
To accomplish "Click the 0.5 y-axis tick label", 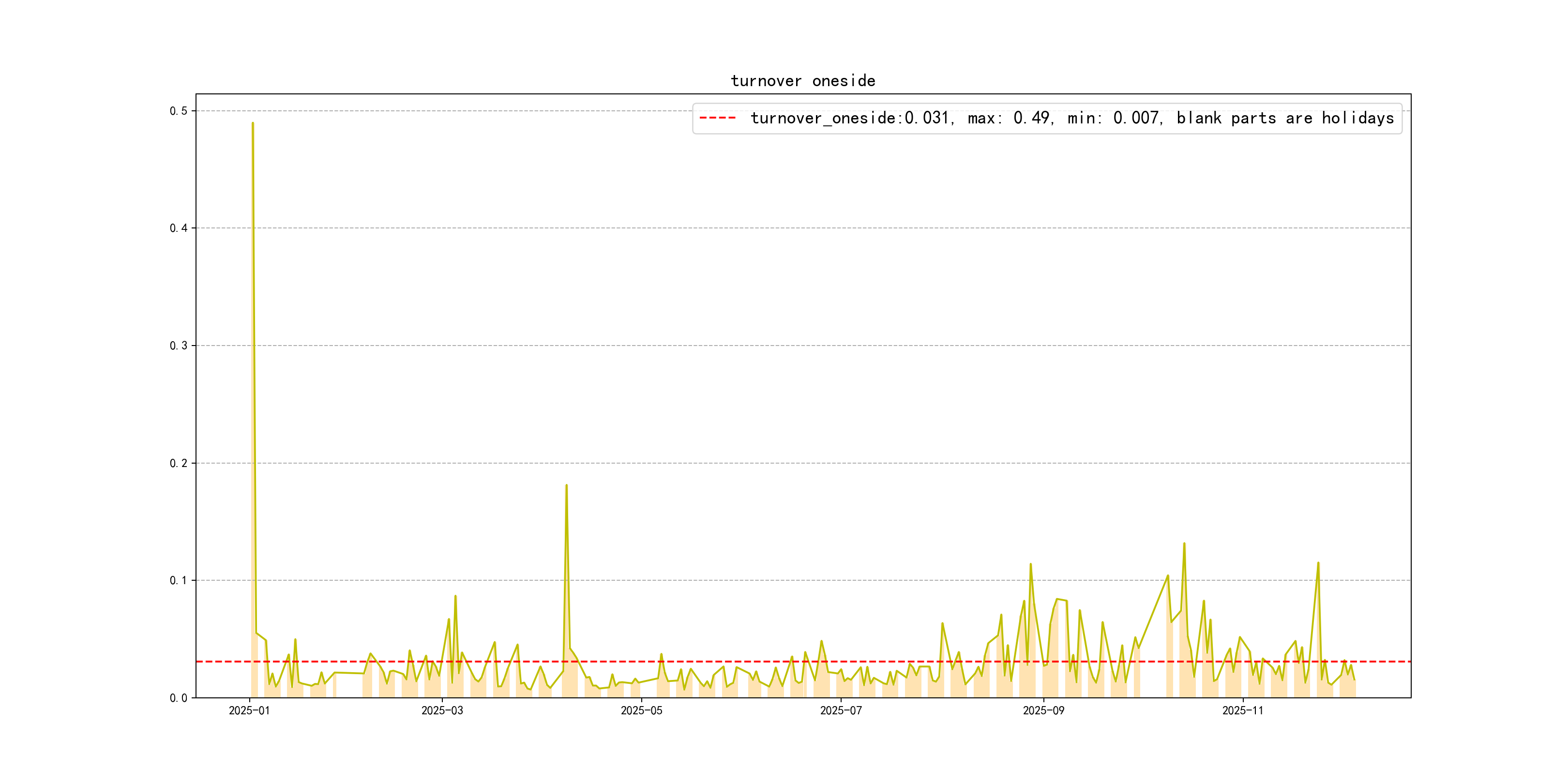I will (x=179, y=111).
